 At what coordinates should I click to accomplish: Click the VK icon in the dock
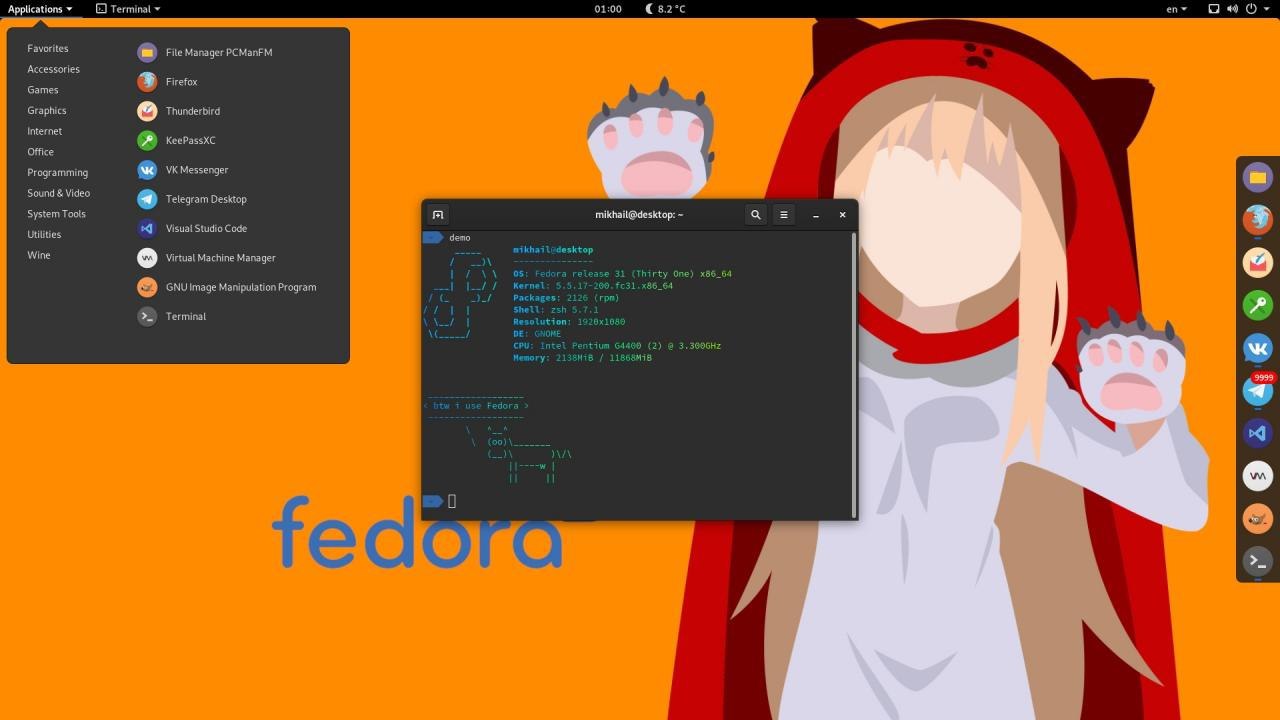(x=1258, y=348)
